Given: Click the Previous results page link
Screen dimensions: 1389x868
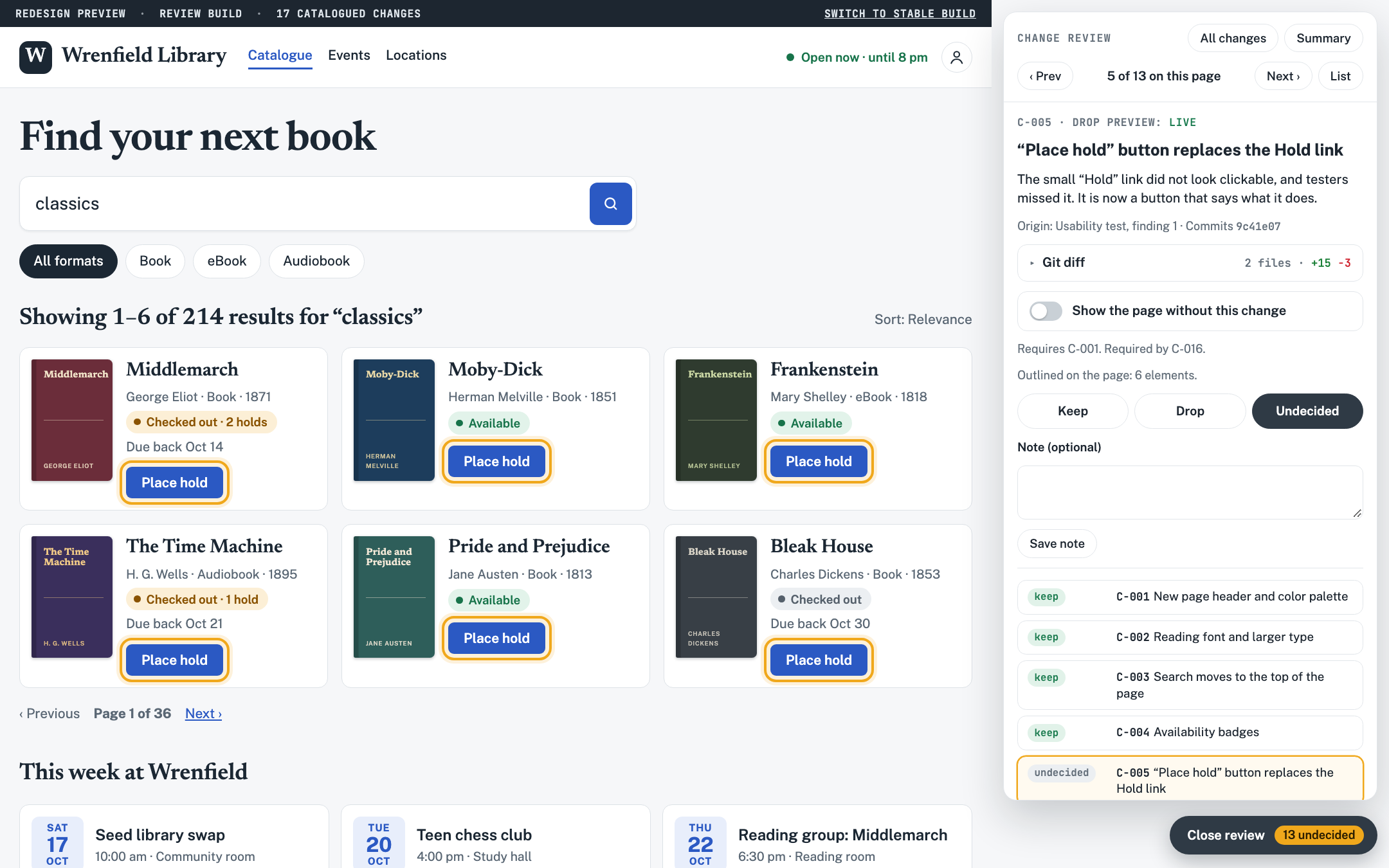Looking at the screenshot, I should (50, 714).
